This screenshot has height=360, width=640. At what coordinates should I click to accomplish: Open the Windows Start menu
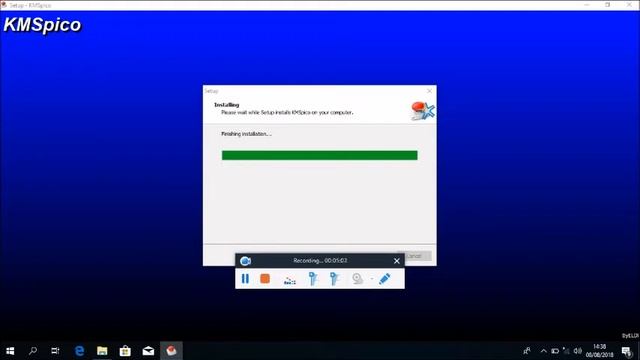coord(10,351)
